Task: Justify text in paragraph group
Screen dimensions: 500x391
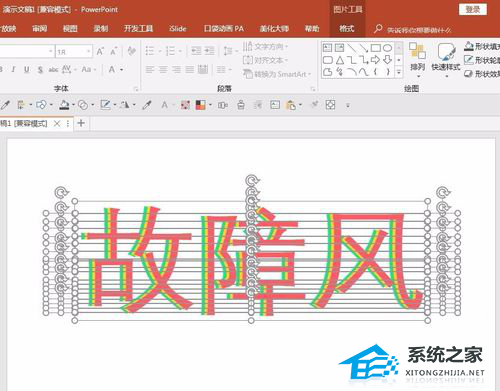Action: pos(190,69)
